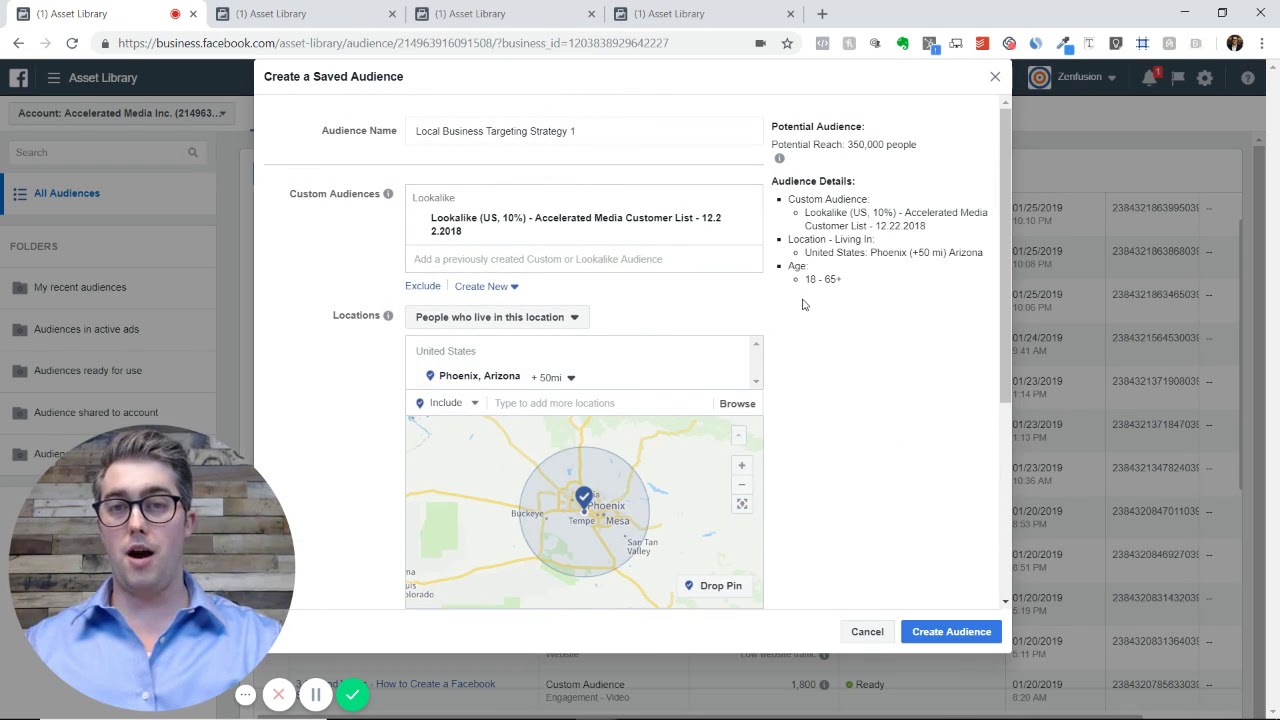The width and height of the screenshot is (1280, 720).
Task: Click 'Type to add more locations' field
Action: tap(598, 403)
